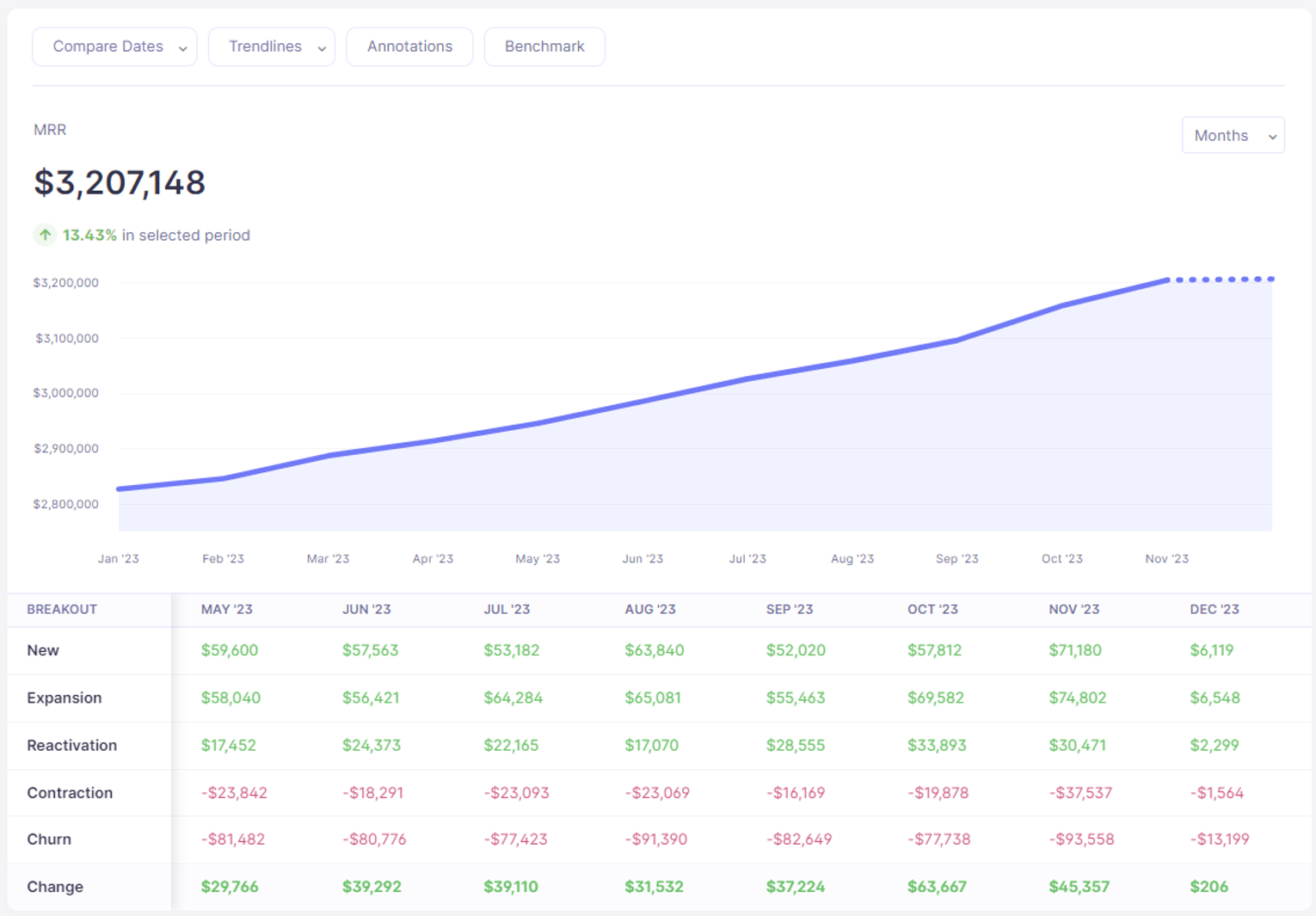The width and height of the screenshot is (1316, 916).
Task: Click Churn value -$77,423
Action: [515, 839]
